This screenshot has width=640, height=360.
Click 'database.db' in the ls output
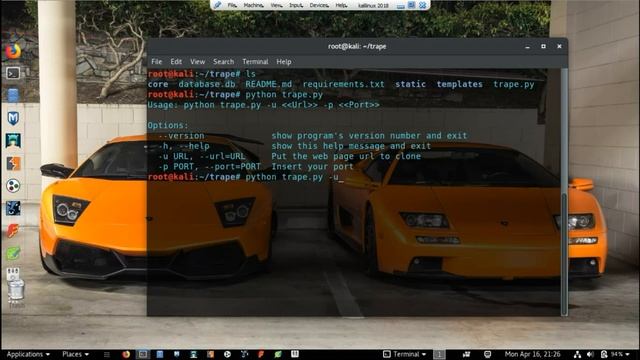click(207, 84)
